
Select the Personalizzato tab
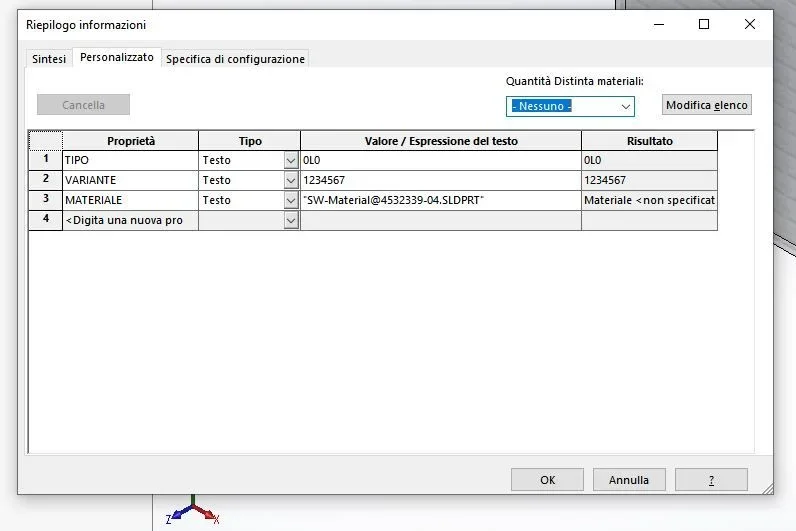(117, 57)
